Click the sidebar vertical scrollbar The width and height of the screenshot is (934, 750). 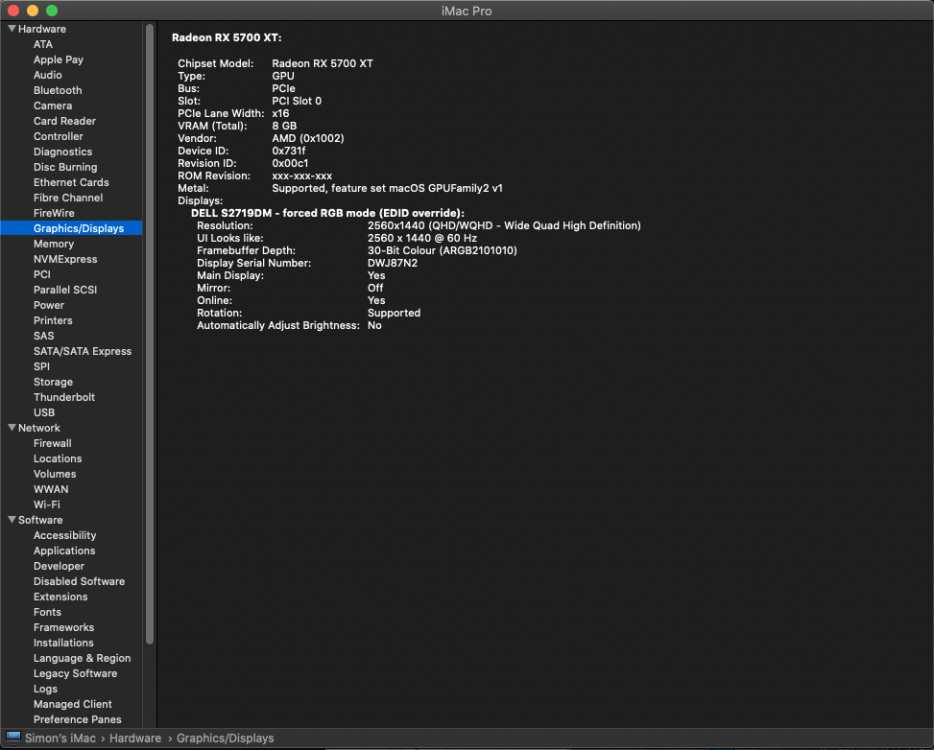150,334
